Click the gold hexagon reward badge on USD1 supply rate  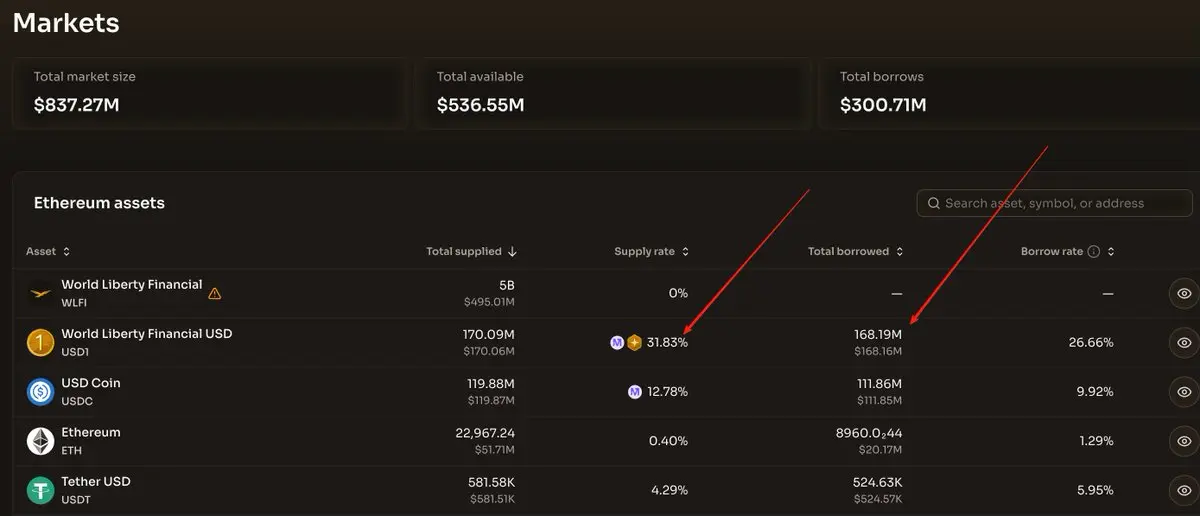[634, 343]
